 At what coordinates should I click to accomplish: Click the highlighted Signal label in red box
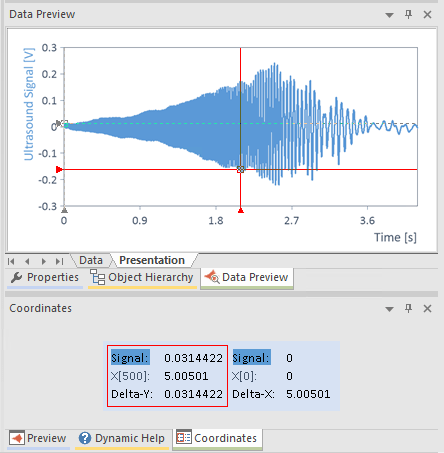pos(130,358)
